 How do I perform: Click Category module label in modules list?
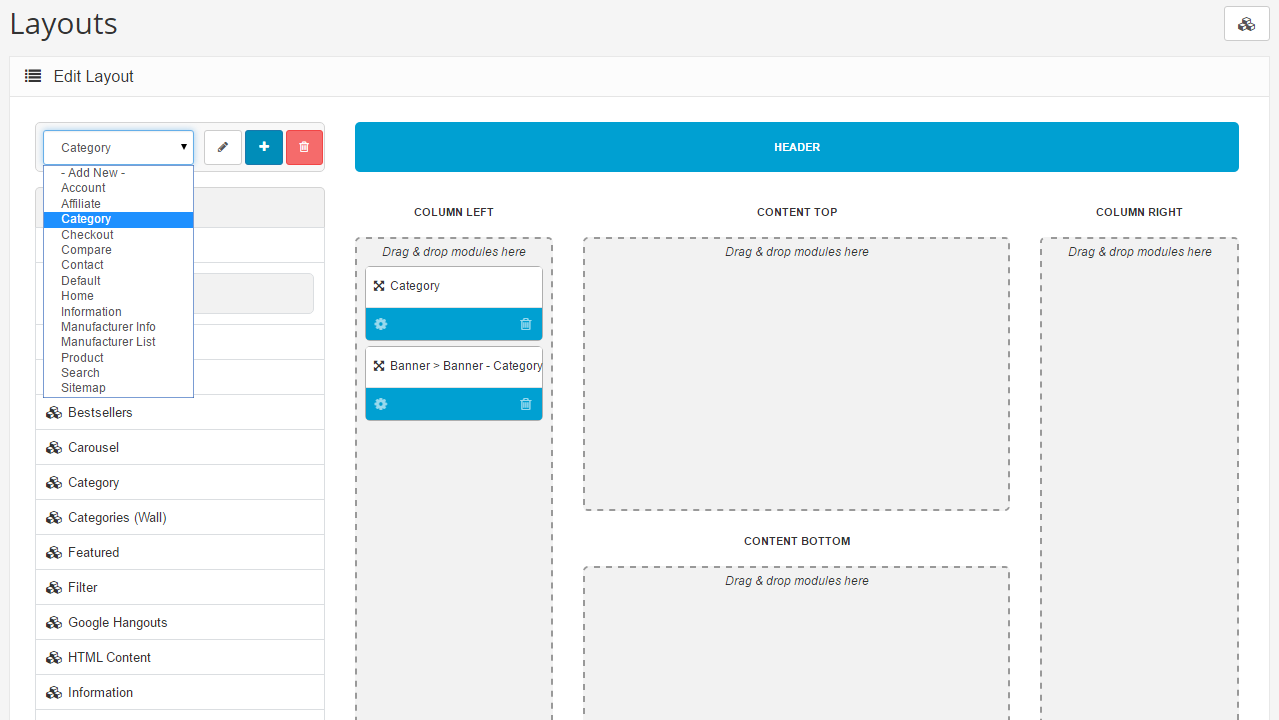(93, 482)
